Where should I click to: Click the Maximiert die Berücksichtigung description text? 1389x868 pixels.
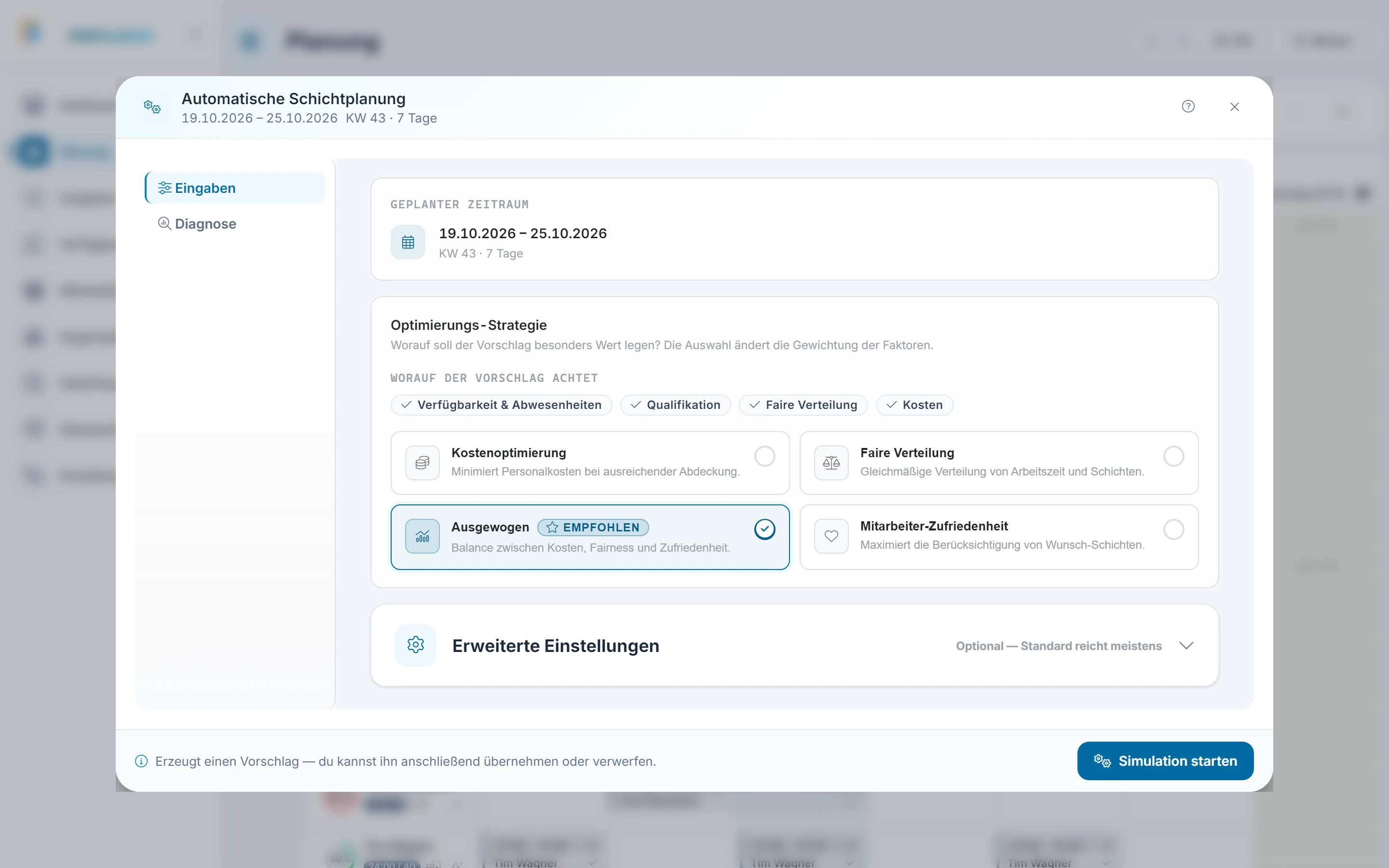(x=1002, y=545)
